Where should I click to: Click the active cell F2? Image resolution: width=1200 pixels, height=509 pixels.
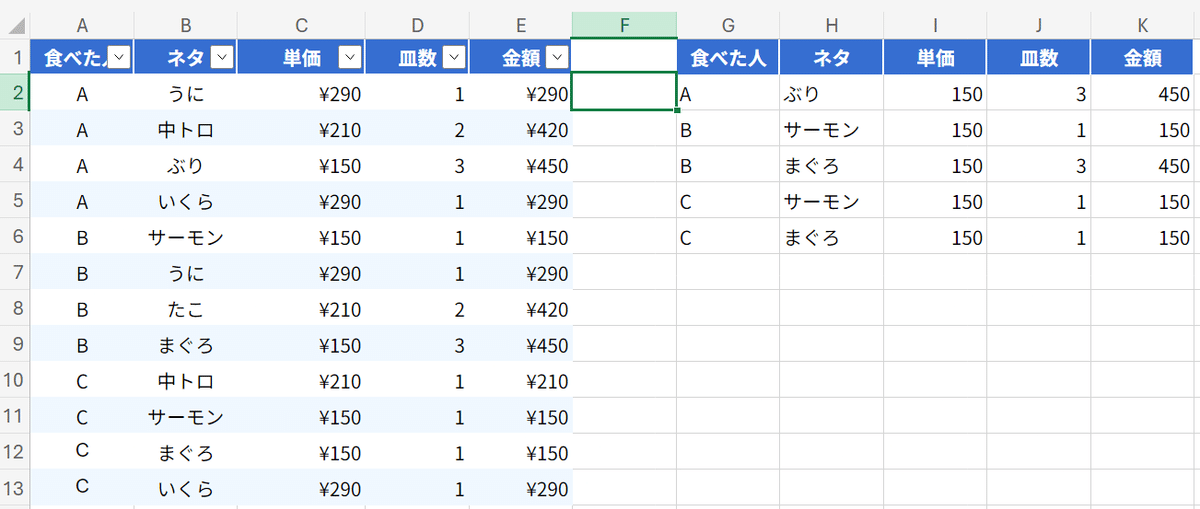(624, 92)
